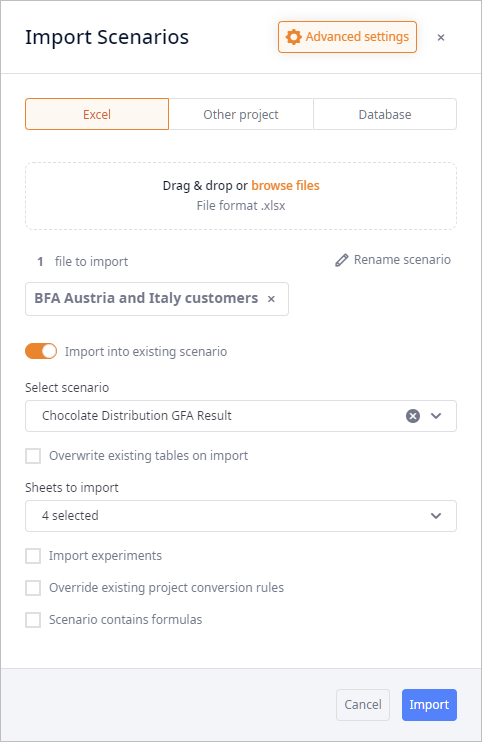Expand the Sheets to import dropdown chevron
Screen dimensions: 482x742
click(436, 516)
